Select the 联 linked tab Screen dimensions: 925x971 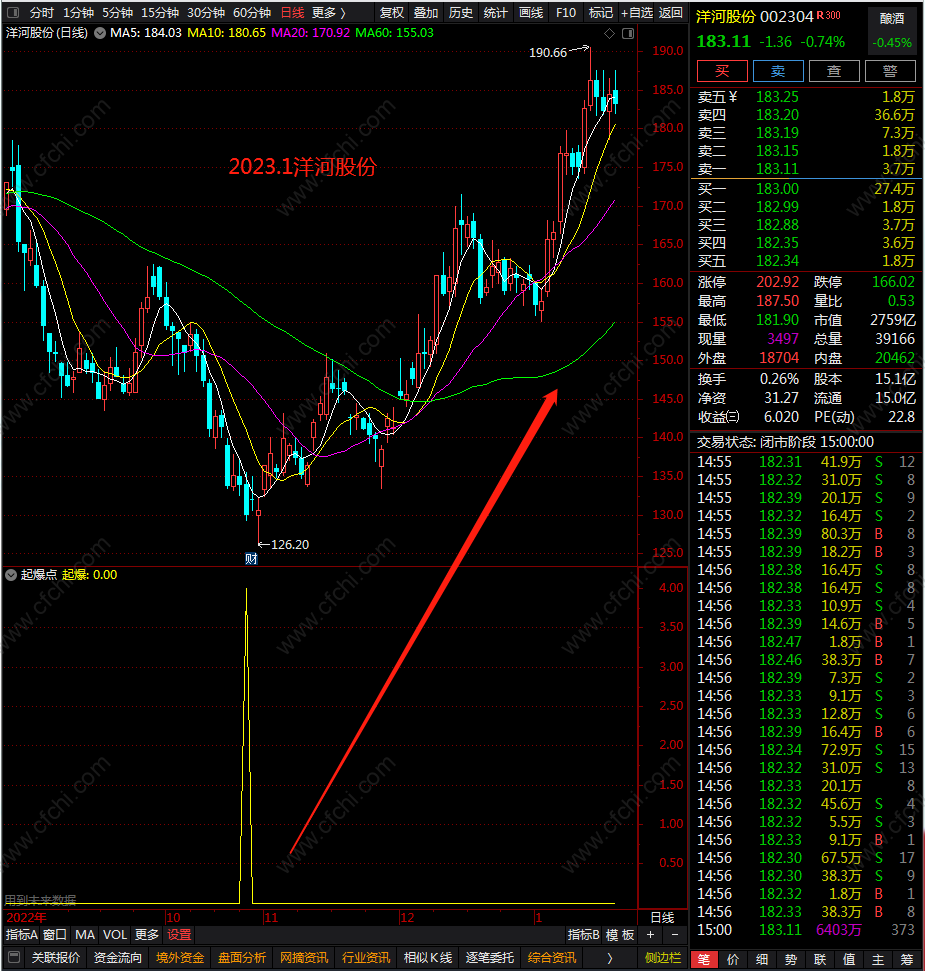point(820,959)
